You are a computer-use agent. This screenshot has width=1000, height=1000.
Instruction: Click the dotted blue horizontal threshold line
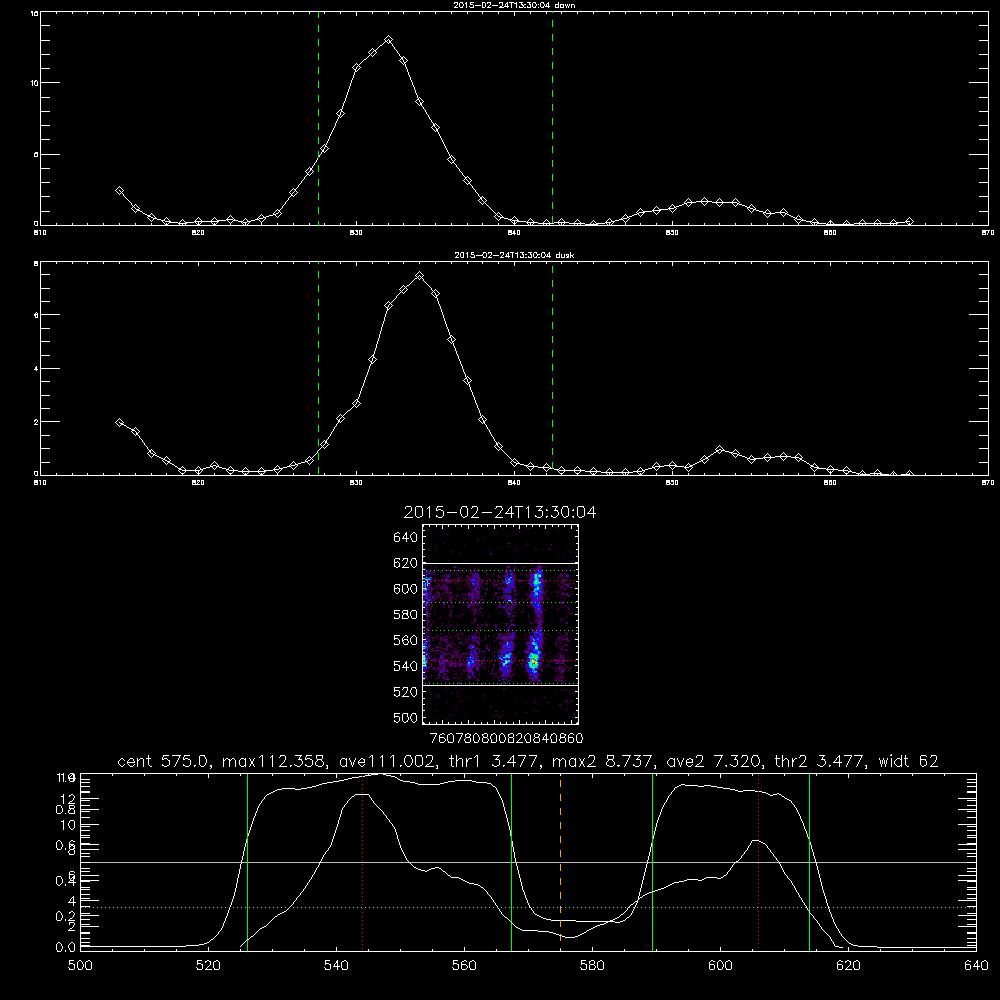click(528, 907)
